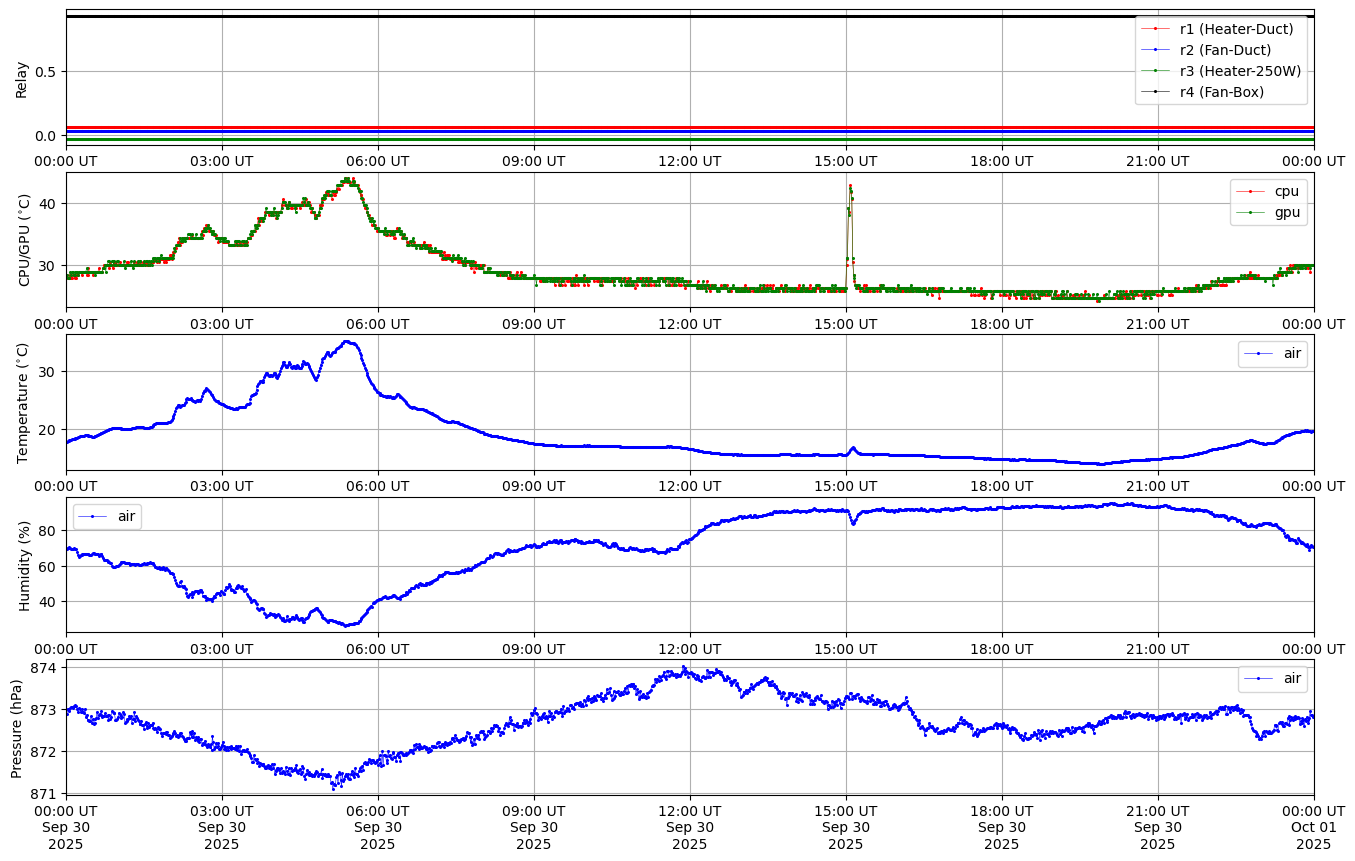Click the CPU/GPU (°C) y-axis label
Viewport: 1355px width, 861px height.
(24, 240)
